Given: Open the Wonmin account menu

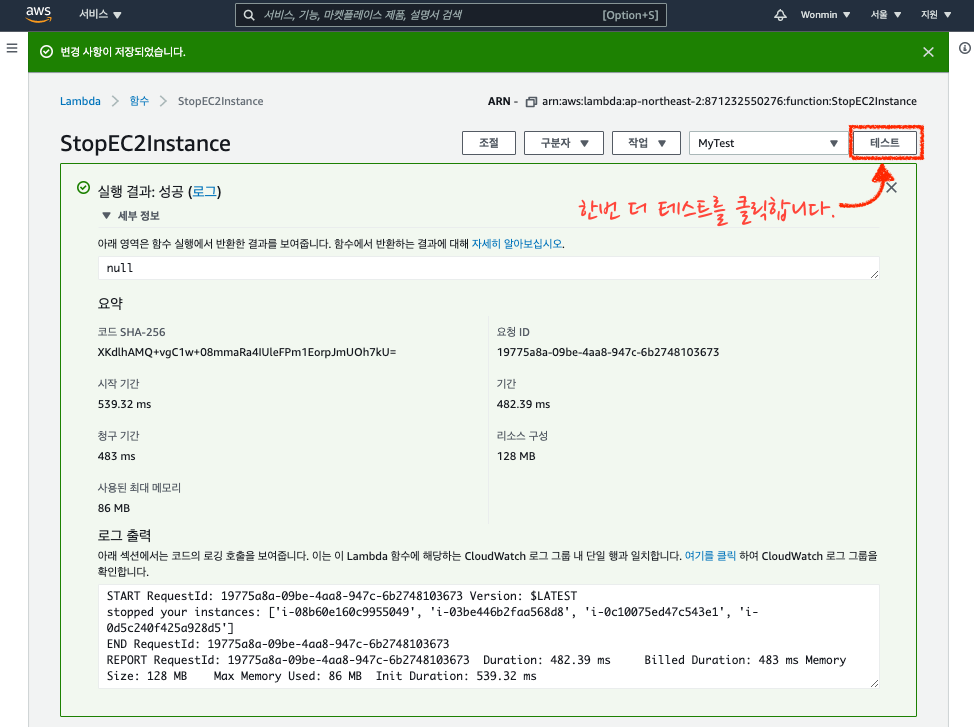Looking at the screenshot, I should (825, 15).
